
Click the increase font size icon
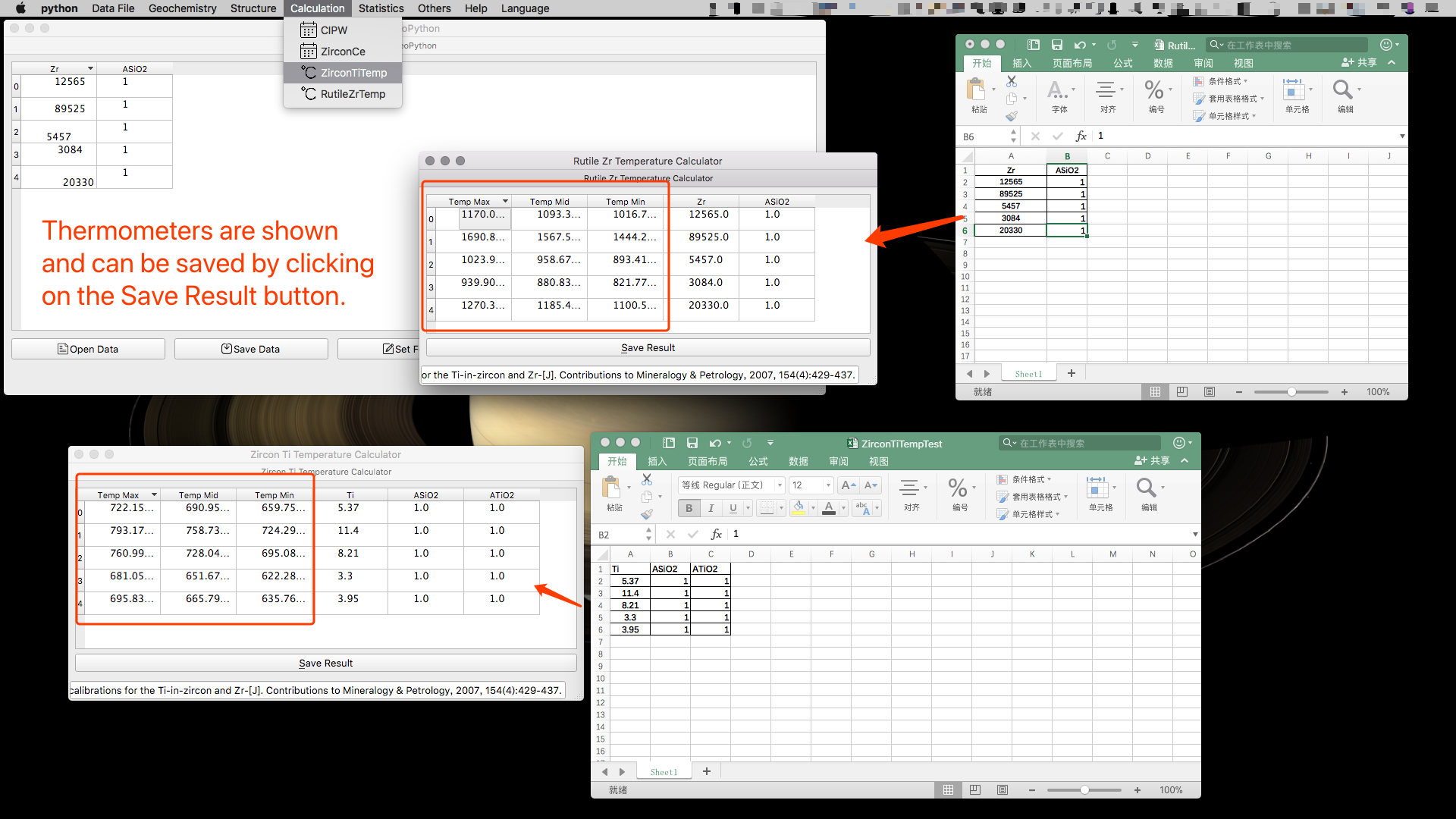point(848,485)
